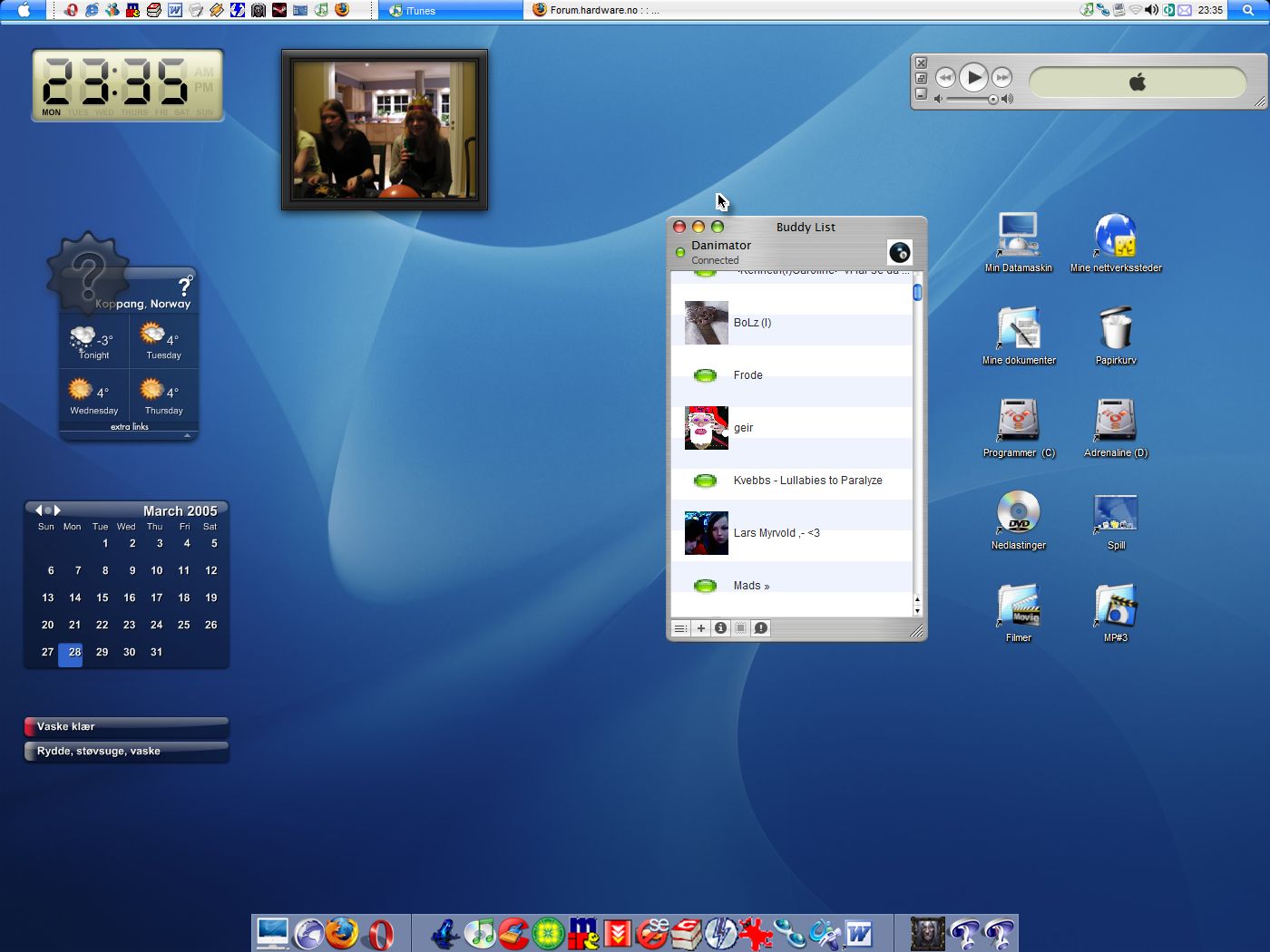The image size is (1270, 952).
Task: Select buddy BoLz (I) in list
Action: [x=792, y=323]
